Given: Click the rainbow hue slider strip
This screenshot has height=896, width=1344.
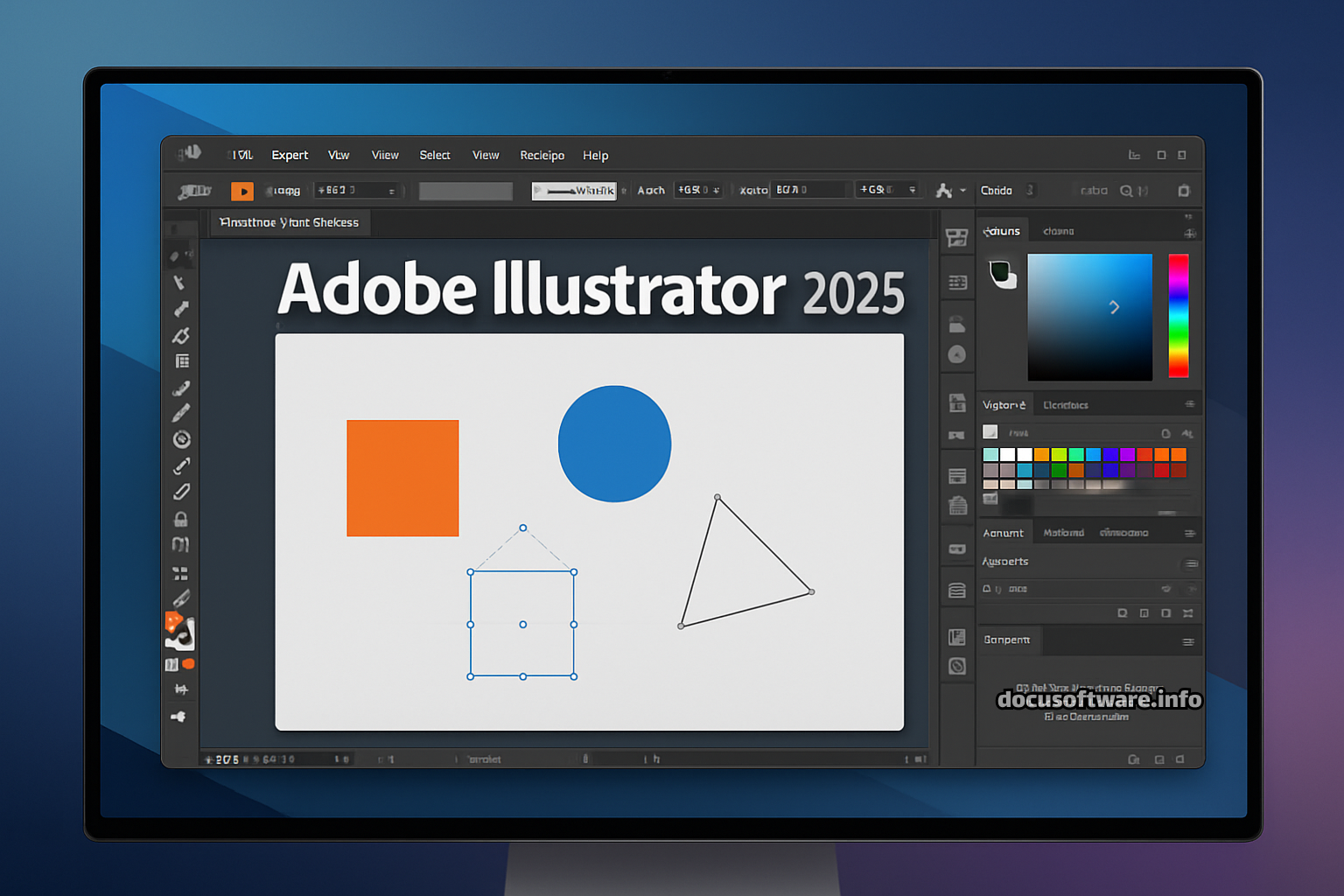Looking at the screenshot, I should pos(1179,315).
